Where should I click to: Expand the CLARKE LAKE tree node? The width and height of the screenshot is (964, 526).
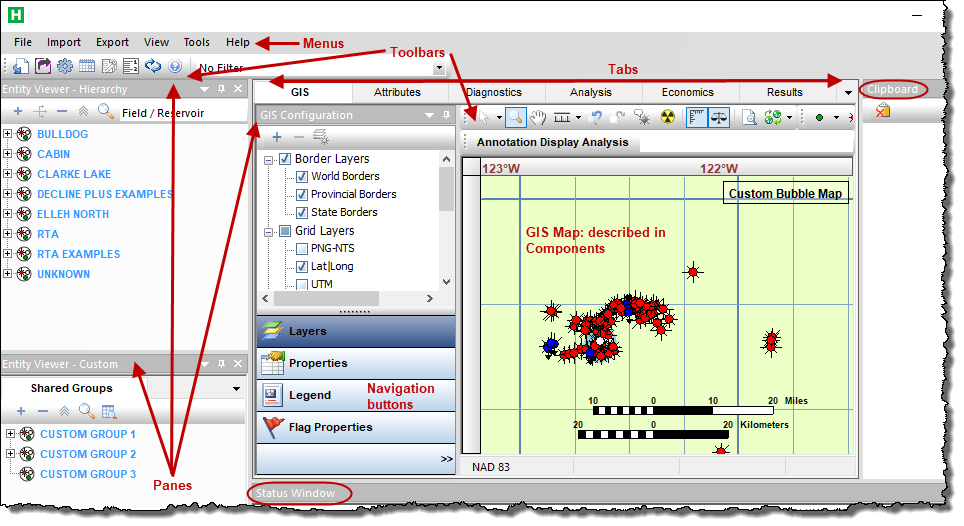pyautogui.click(x=7, y=173)
